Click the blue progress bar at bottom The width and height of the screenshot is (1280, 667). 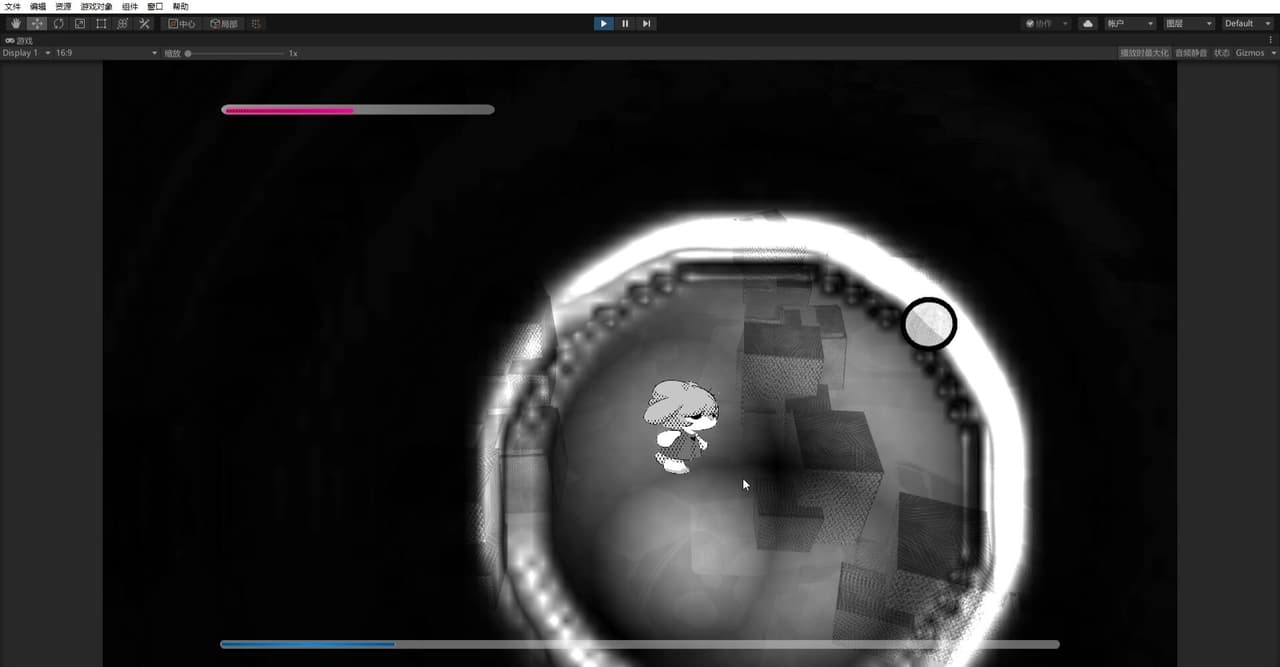640,644
